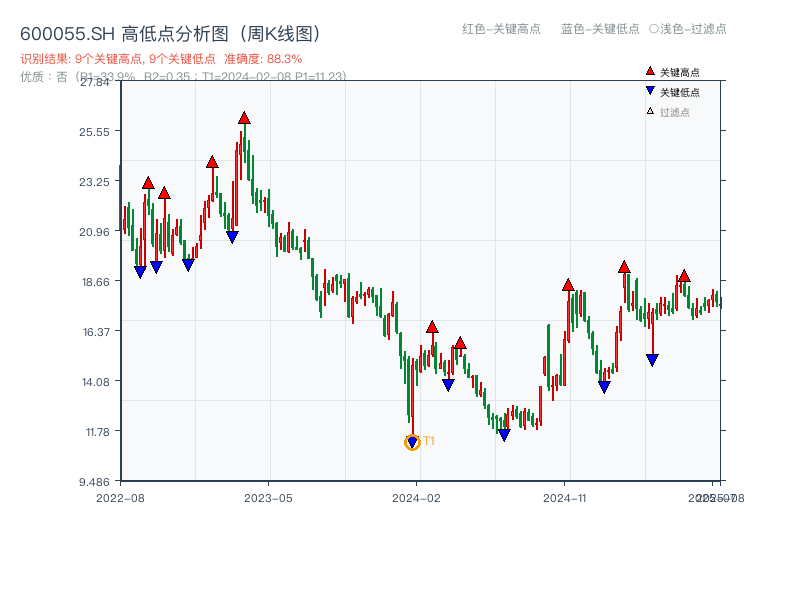Click the 2023-05 x-axis date label
800x600 pixels.
[268, 498]
